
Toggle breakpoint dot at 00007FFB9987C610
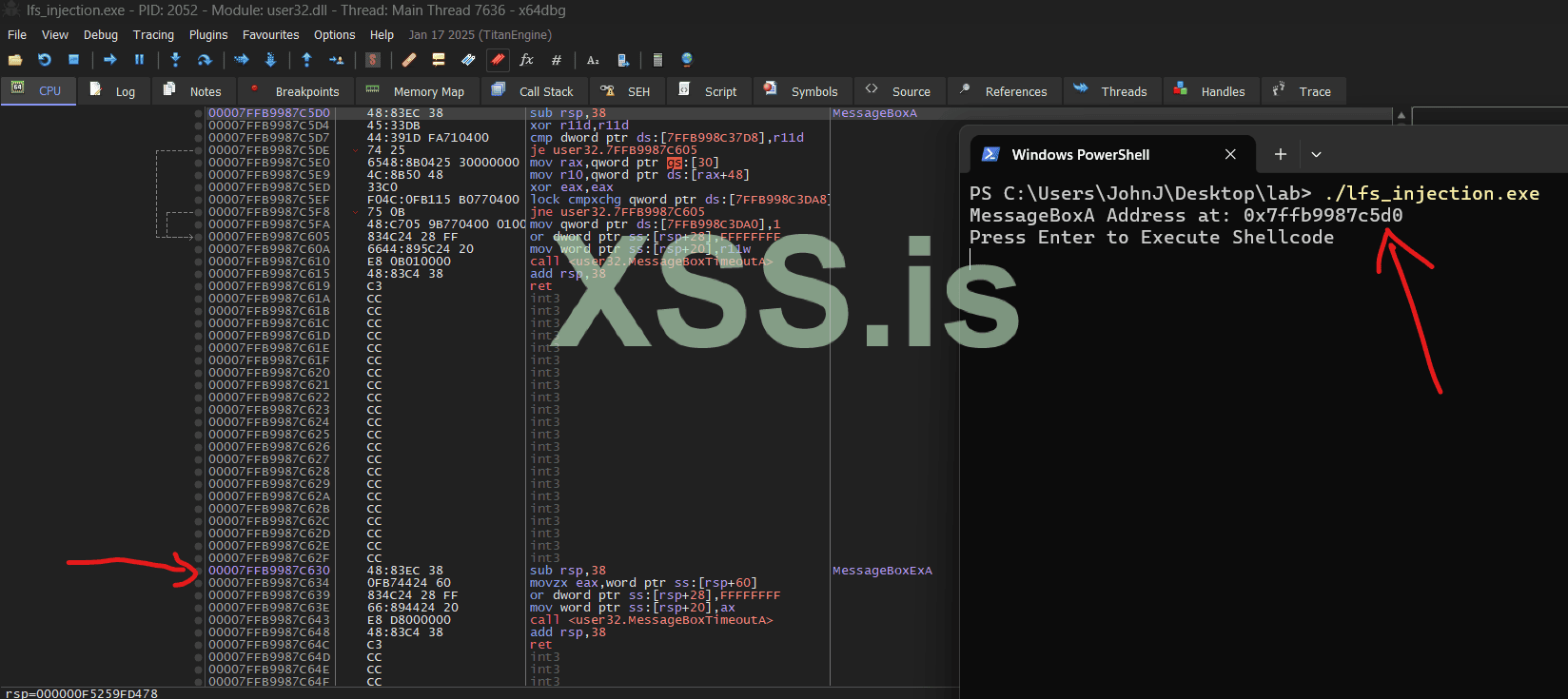pos(199,262)
